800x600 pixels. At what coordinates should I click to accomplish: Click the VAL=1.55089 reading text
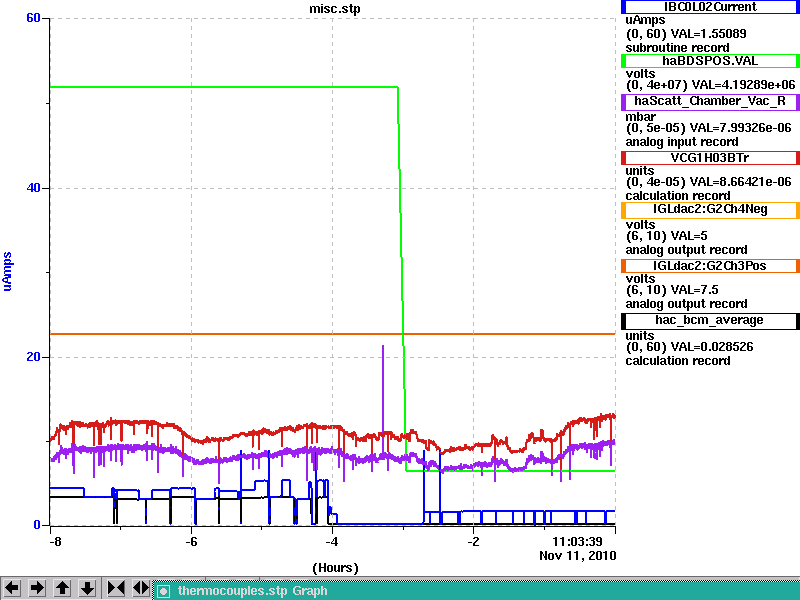[708, 34]
